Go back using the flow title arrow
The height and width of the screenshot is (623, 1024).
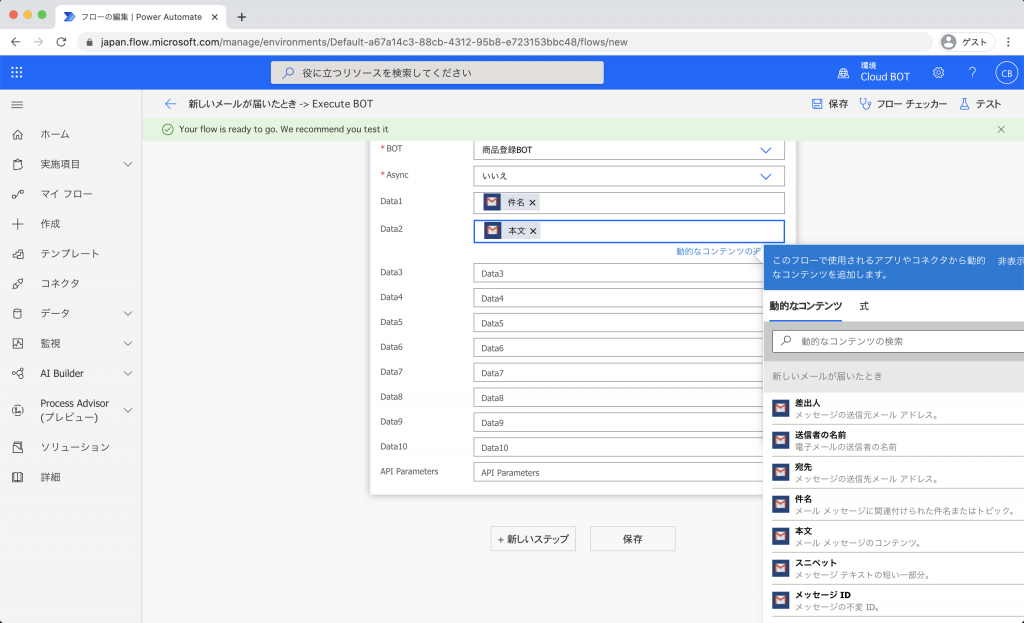pos(170,104)
